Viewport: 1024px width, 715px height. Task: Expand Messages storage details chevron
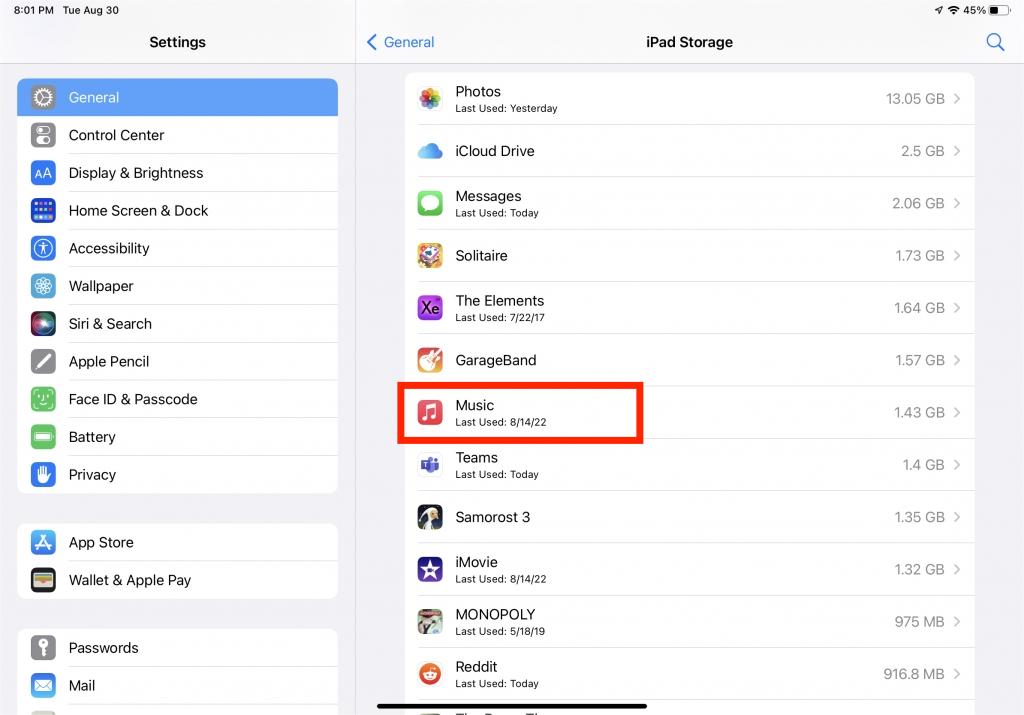click(x=957, y=203)
